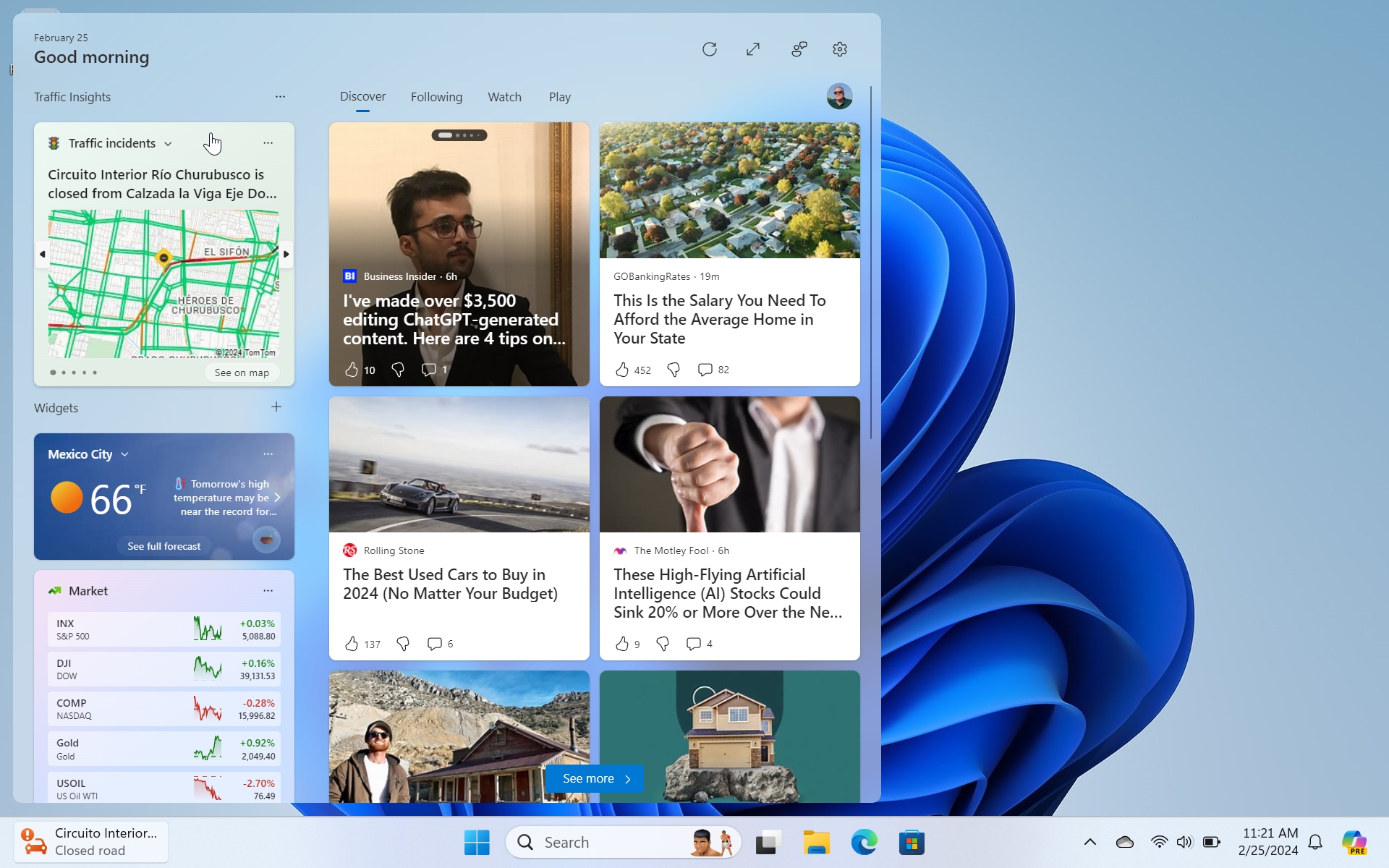Dislike the Rolling Stone used cars article
The width and height of the screenshot is (1389, 868).
(x=403, y=644)
